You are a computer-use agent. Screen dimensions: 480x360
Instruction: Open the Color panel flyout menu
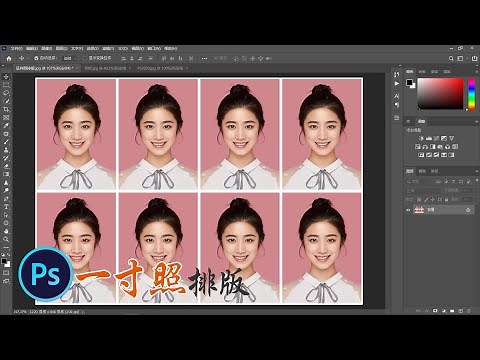tap(476, 71)
